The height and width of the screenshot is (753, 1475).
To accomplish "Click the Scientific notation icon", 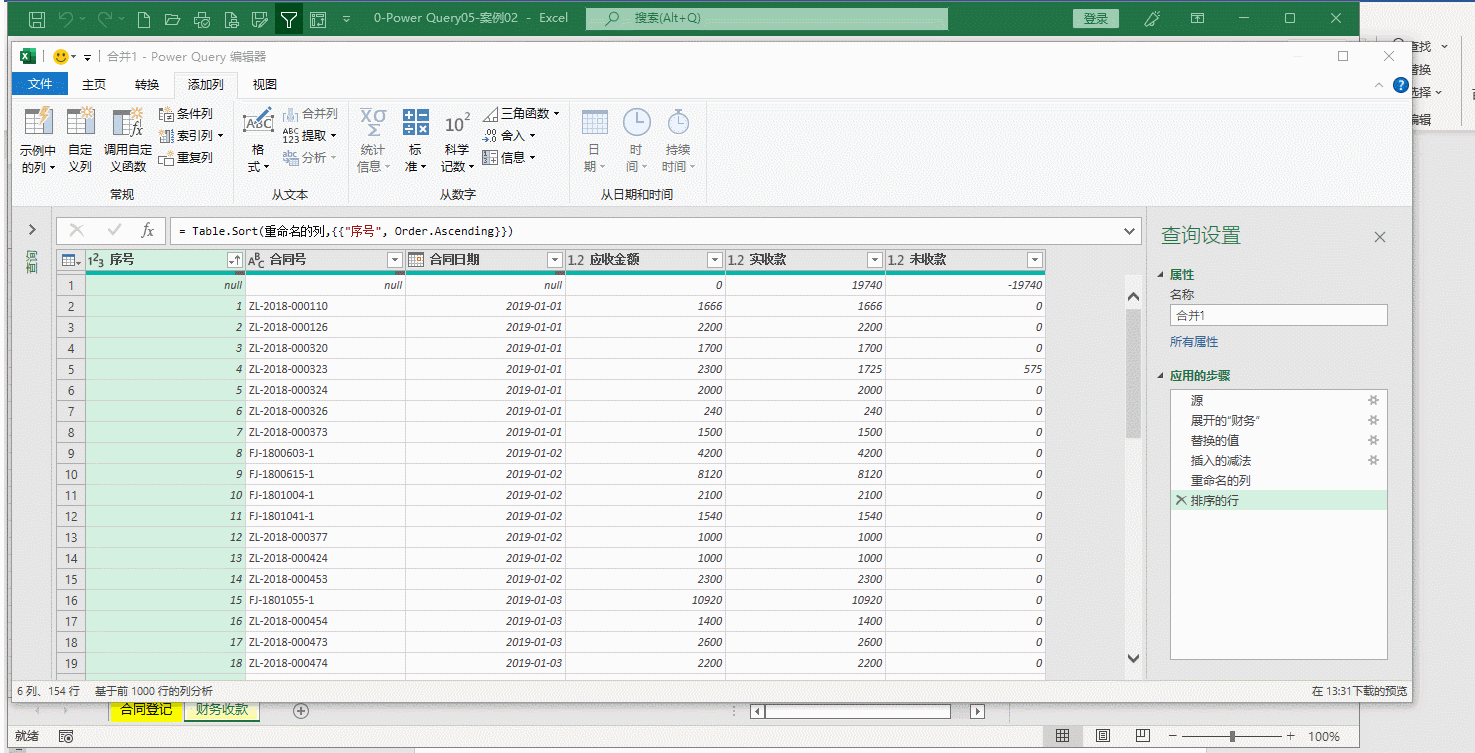I will 456,123.
